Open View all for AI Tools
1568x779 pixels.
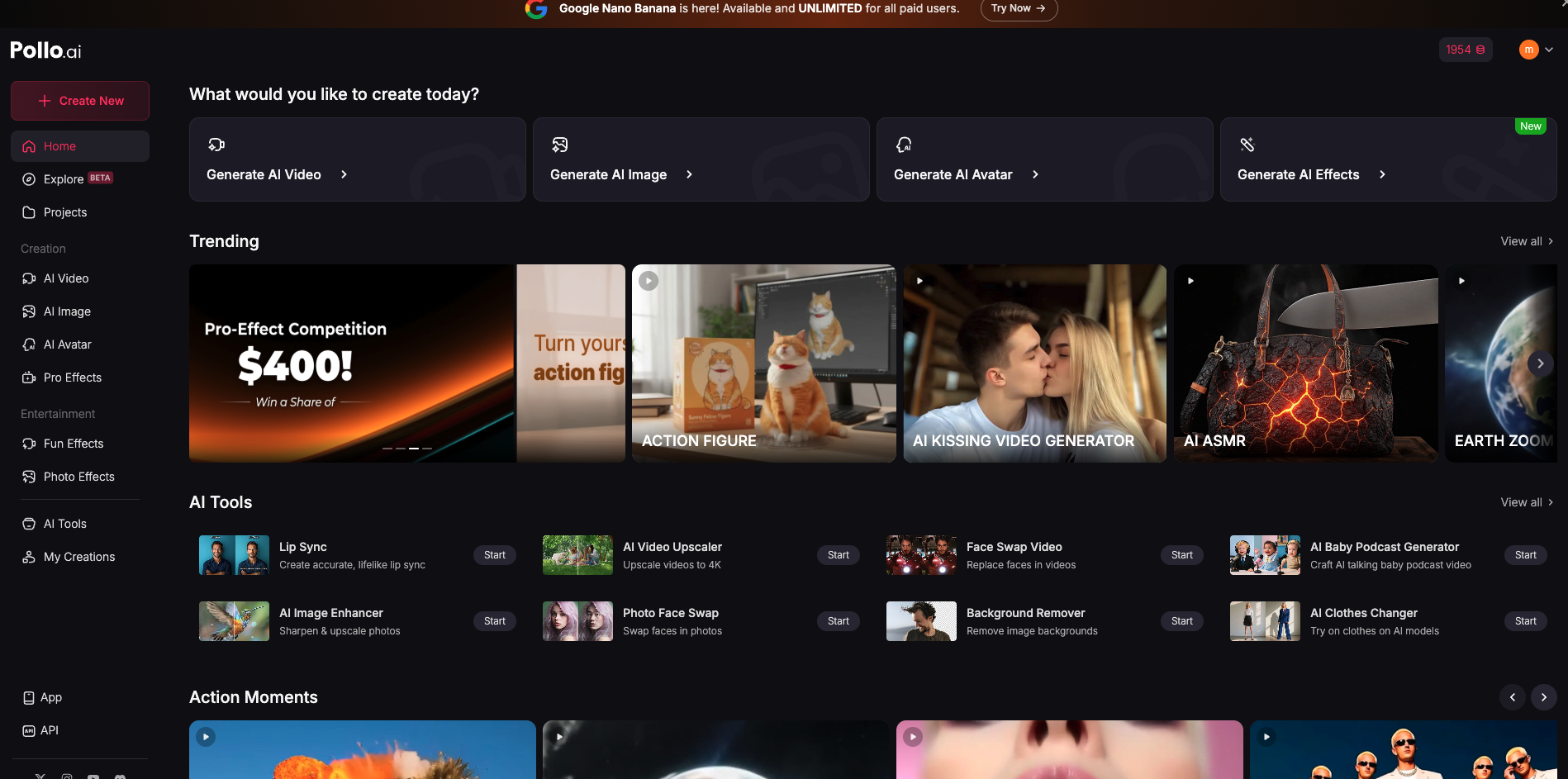(1527, 502)
